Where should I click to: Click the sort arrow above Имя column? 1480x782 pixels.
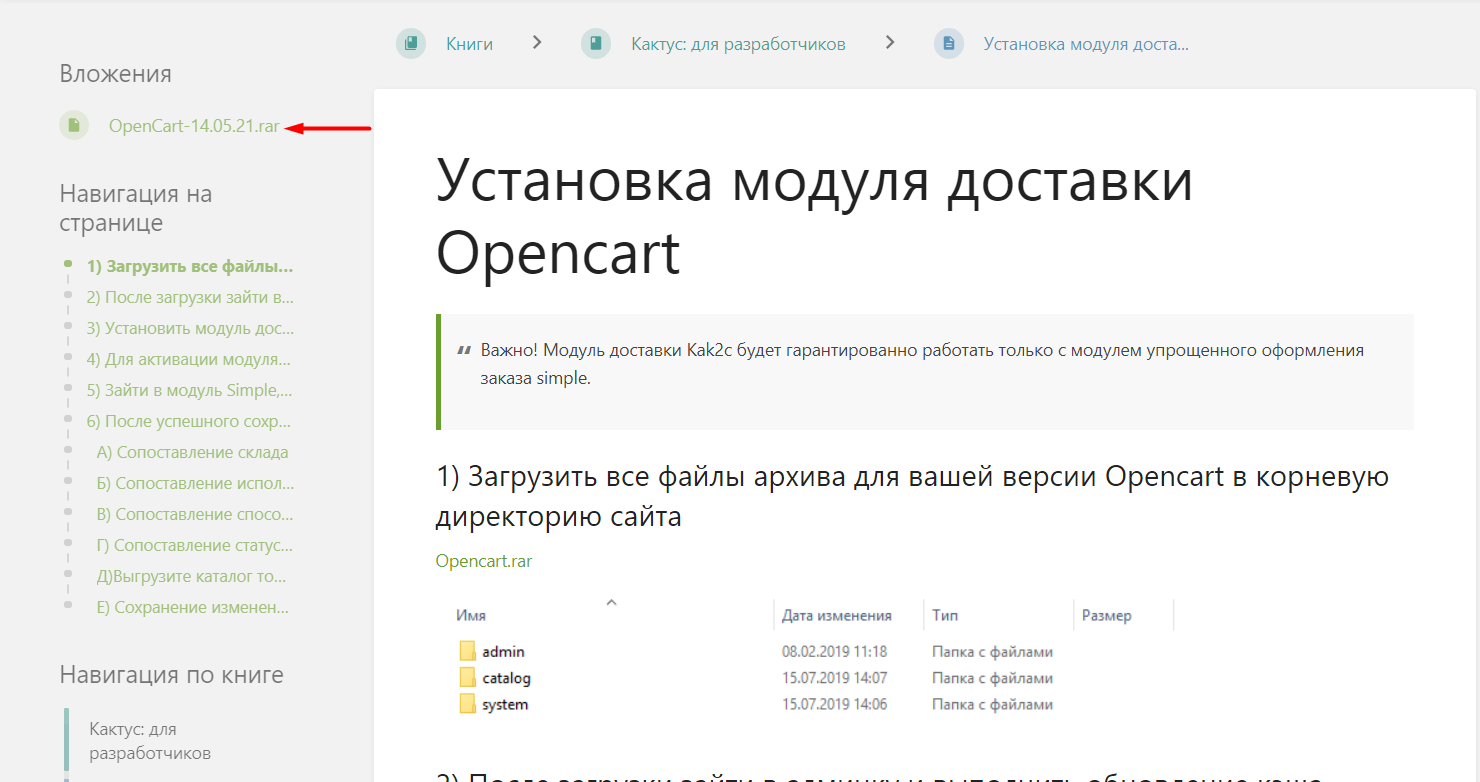(x=612, y=602)
